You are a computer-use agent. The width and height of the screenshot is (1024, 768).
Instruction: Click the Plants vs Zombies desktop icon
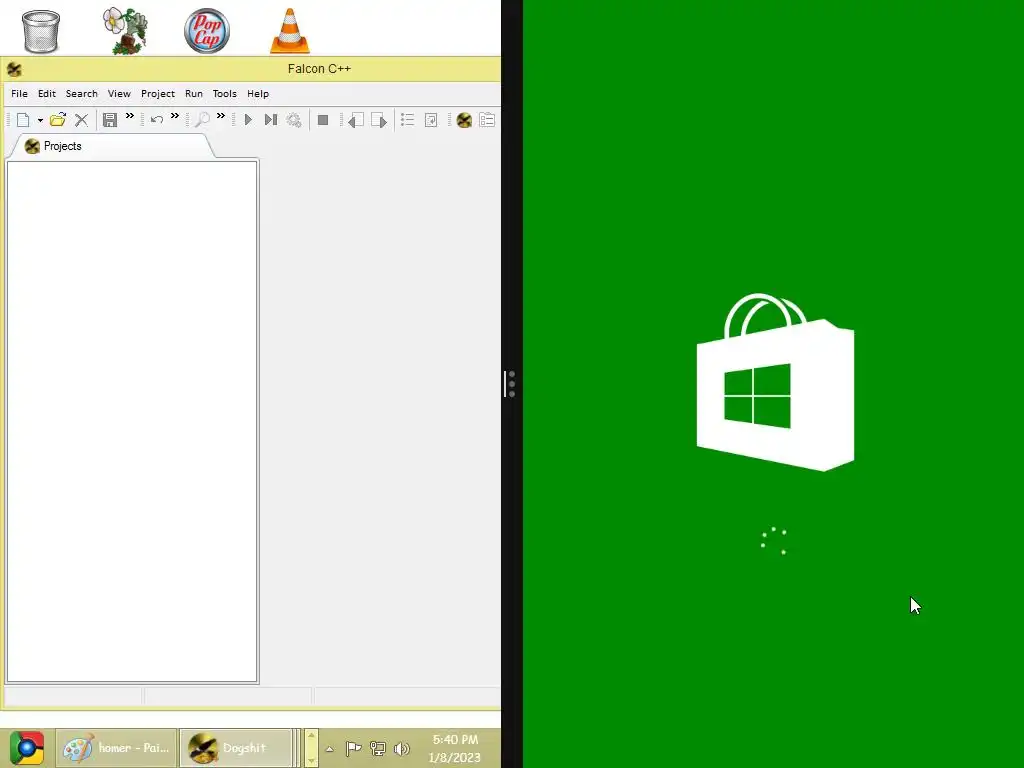pos(126,31)
